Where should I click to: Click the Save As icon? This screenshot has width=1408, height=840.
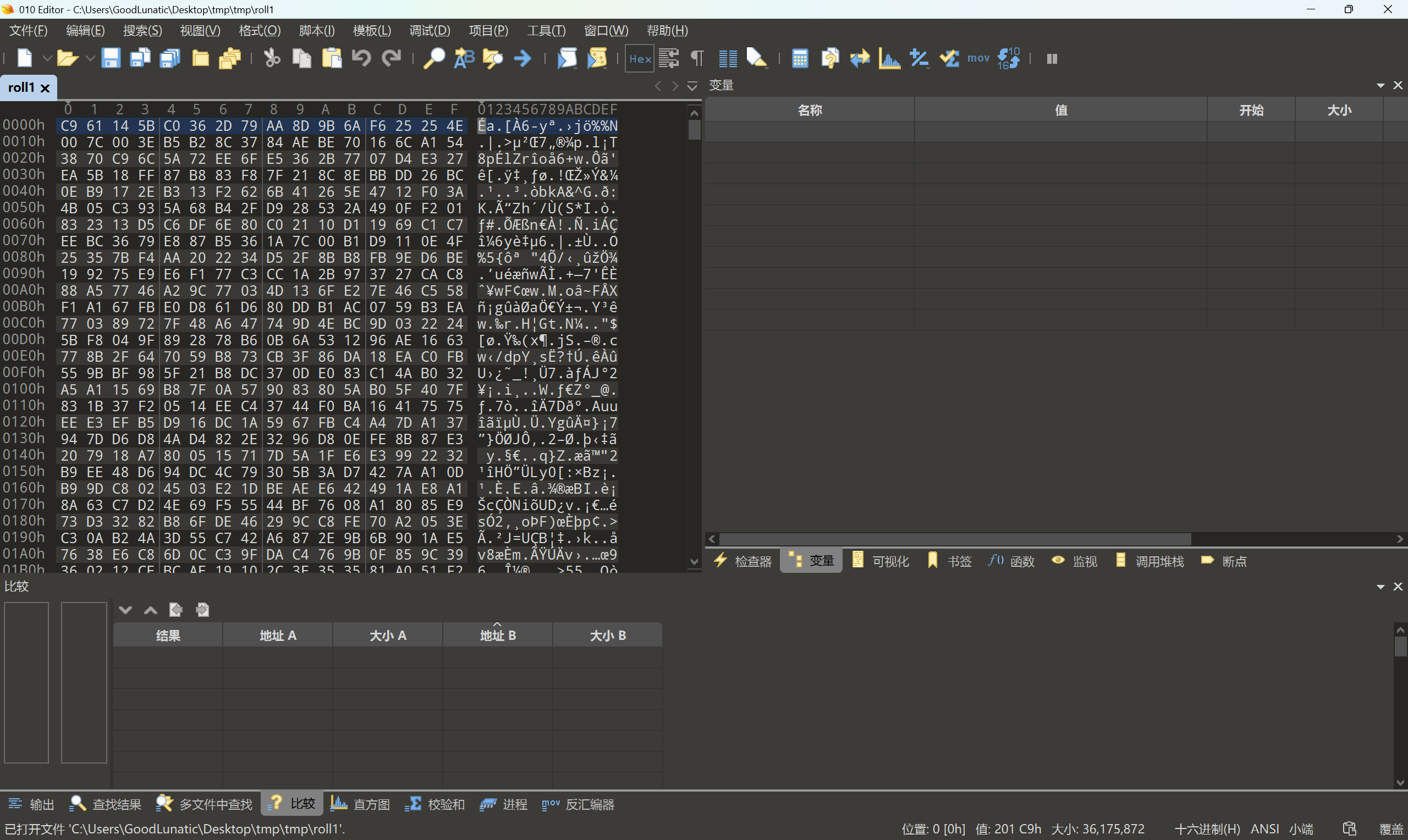140,58
